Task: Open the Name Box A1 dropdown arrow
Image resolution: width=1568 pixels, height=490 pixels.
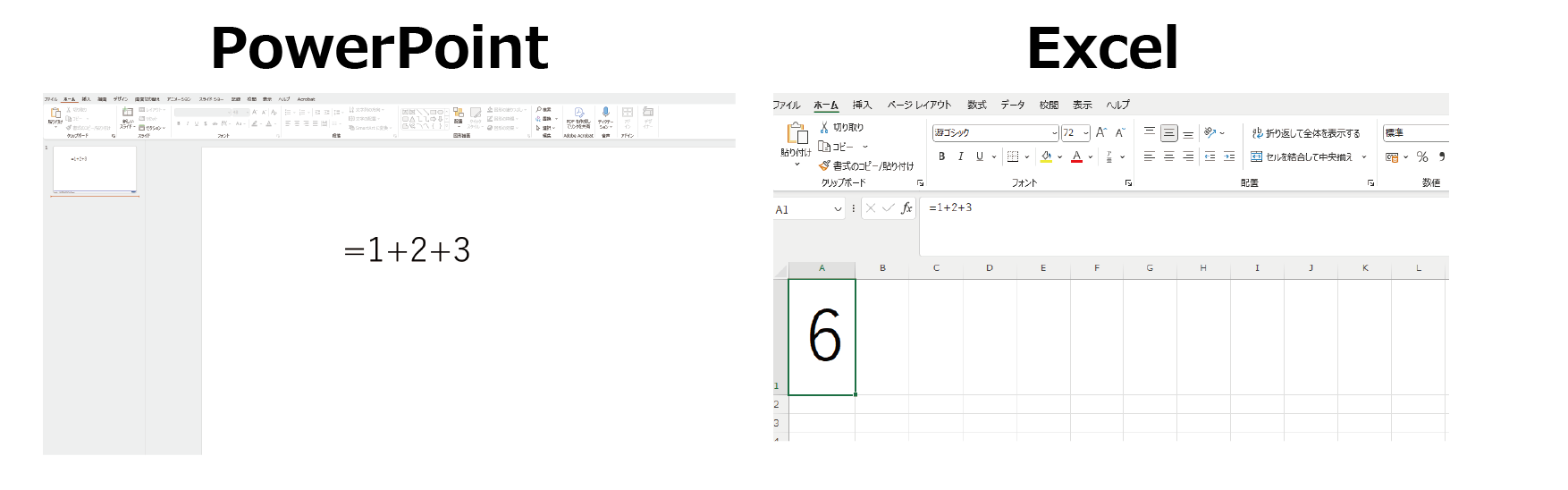Action: (x=838, y=209)
